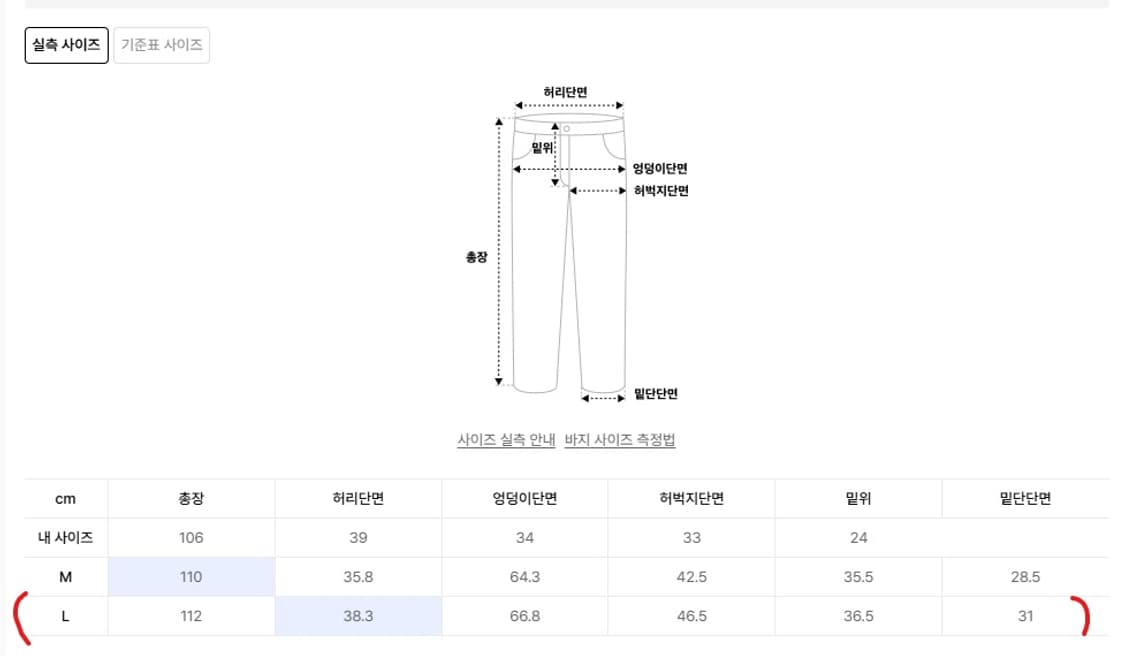Select the L size row
1125x656 pixels.
(x=65, y=616)
